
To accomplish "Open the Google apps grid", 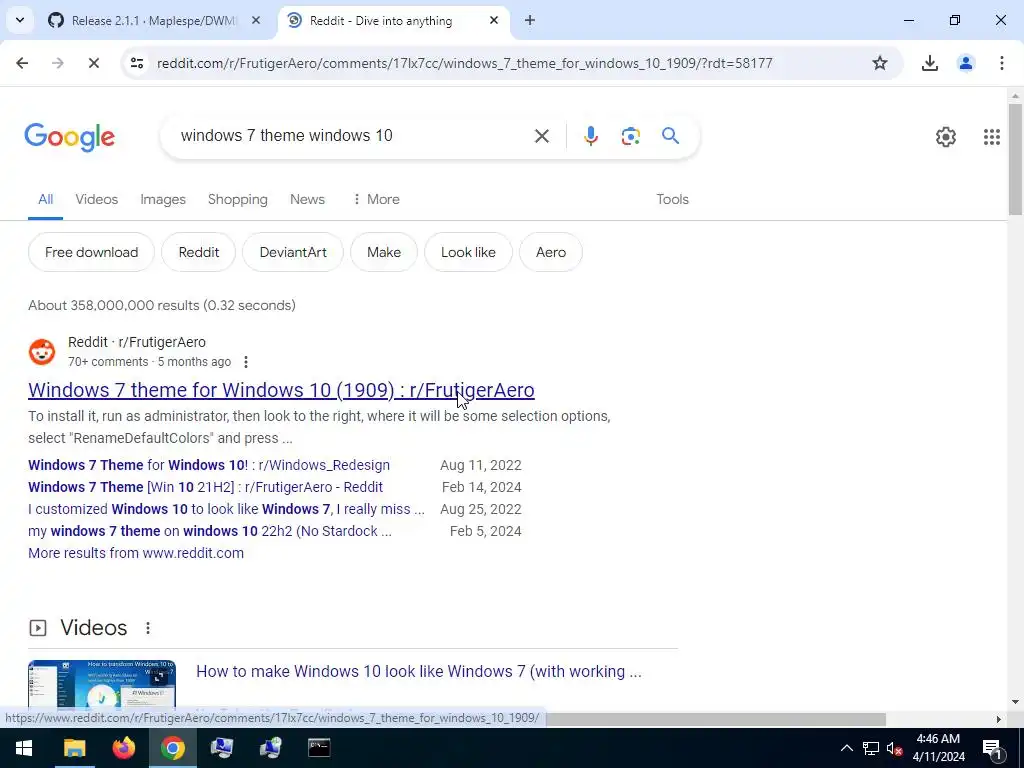I will point(991,136).
